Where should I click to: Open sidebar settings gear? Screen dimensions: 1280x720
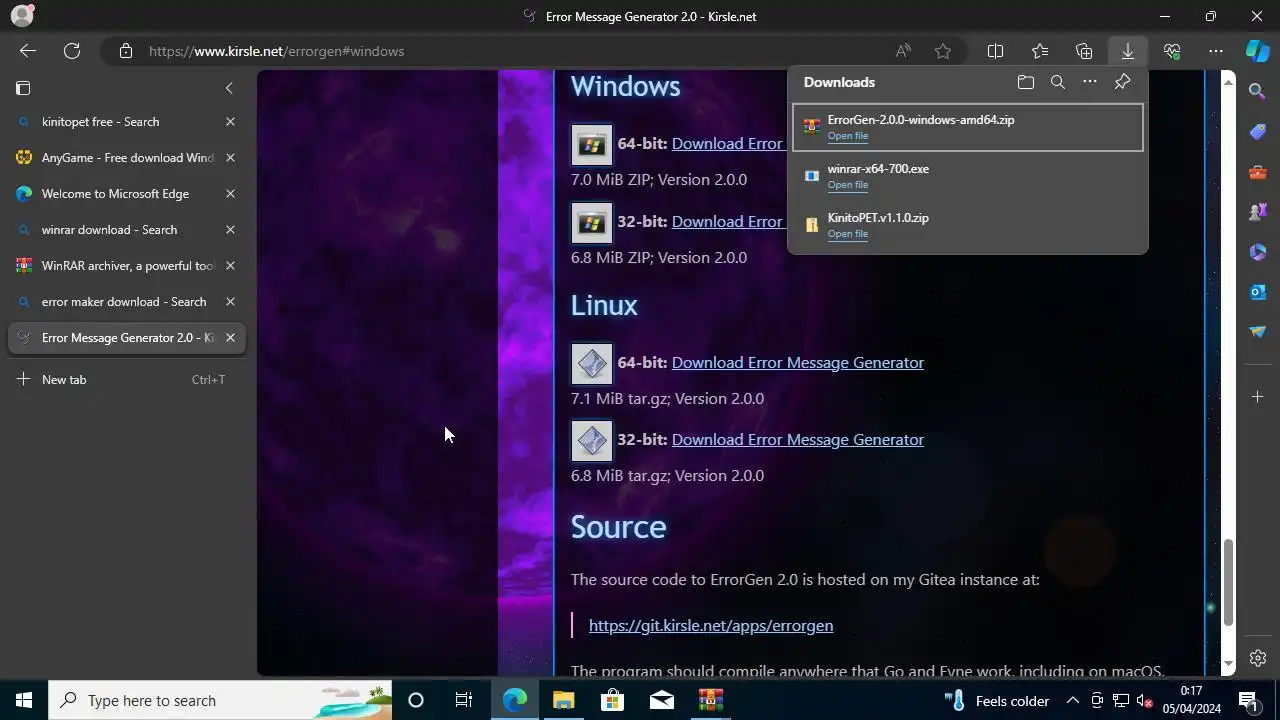click(x=1258, y=658)
